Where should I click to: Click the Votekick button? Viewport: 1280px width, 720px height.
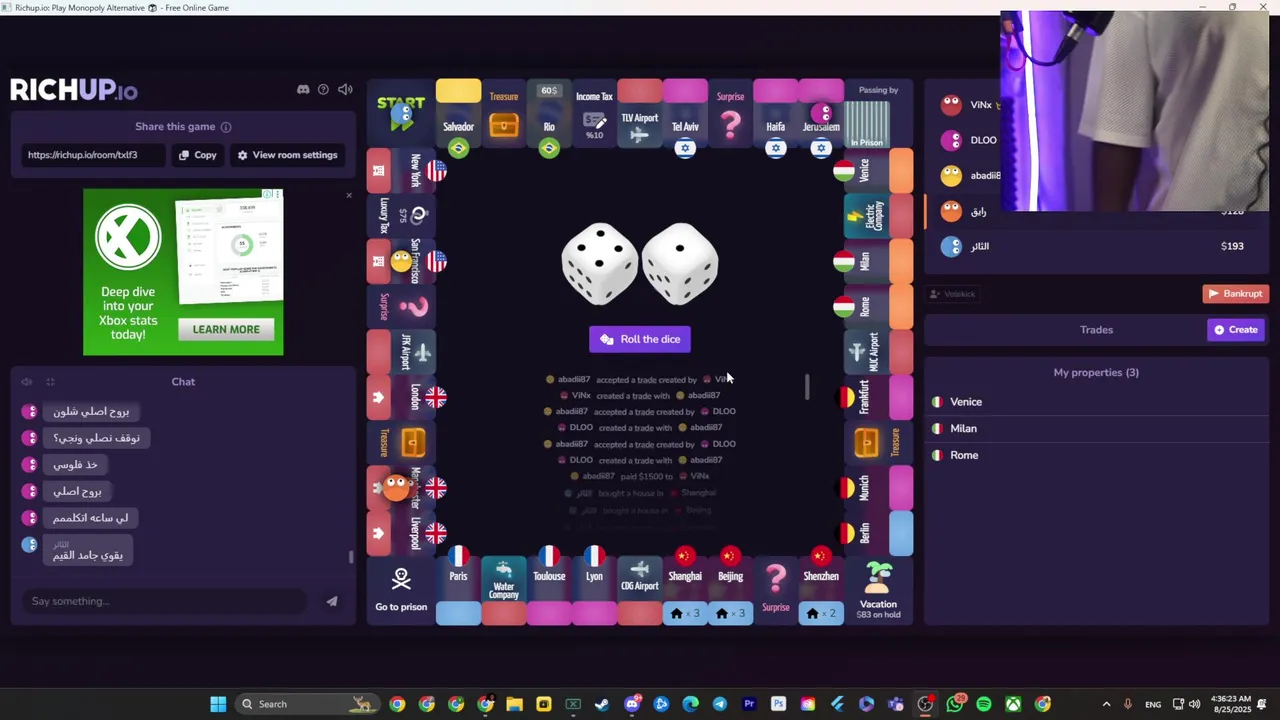[952, 294]
